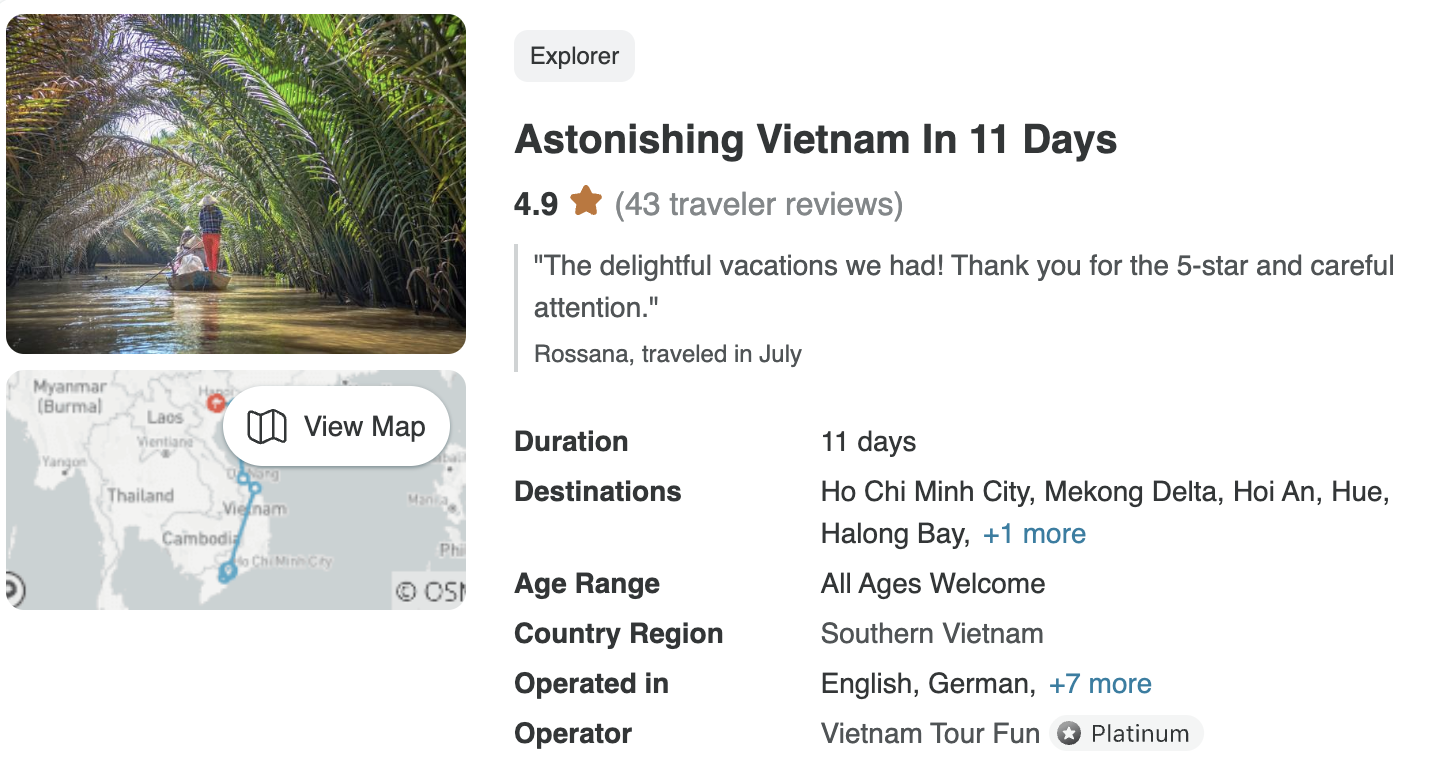The image size is (1432, 772).
Task: Click the circular icon at map's bottom-left corner
Action: [12, 589]
